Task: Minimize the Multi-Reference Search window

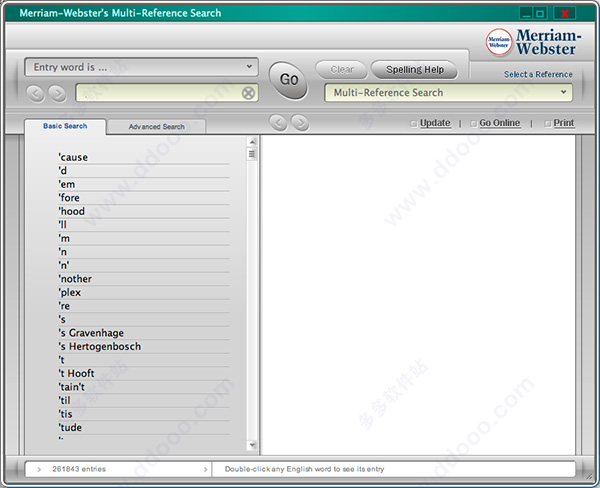Action: [527, 14]
